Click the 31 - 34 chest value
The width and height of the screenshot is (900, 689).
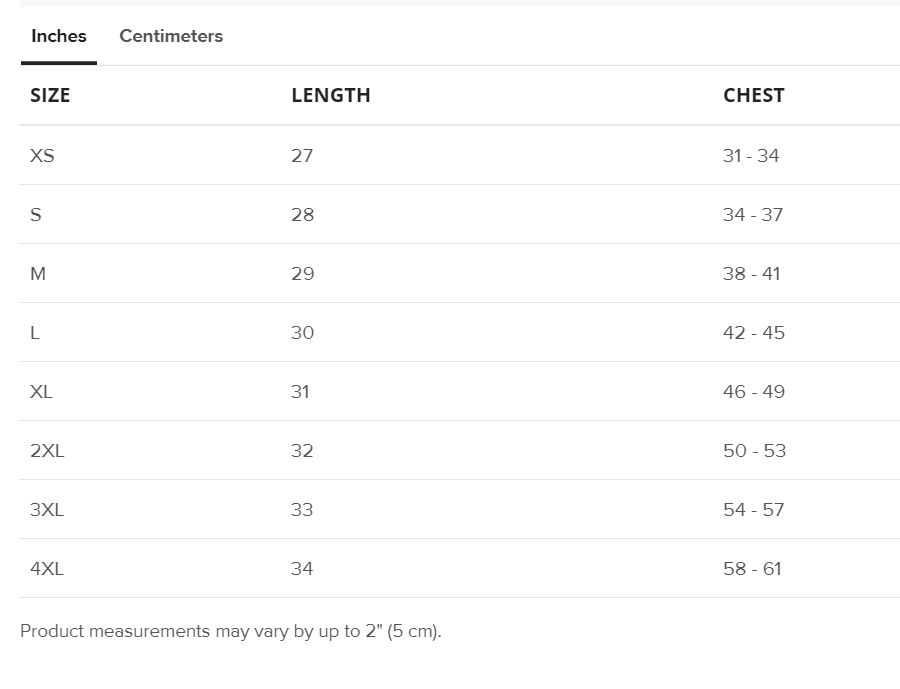click(x=751, y=156)
